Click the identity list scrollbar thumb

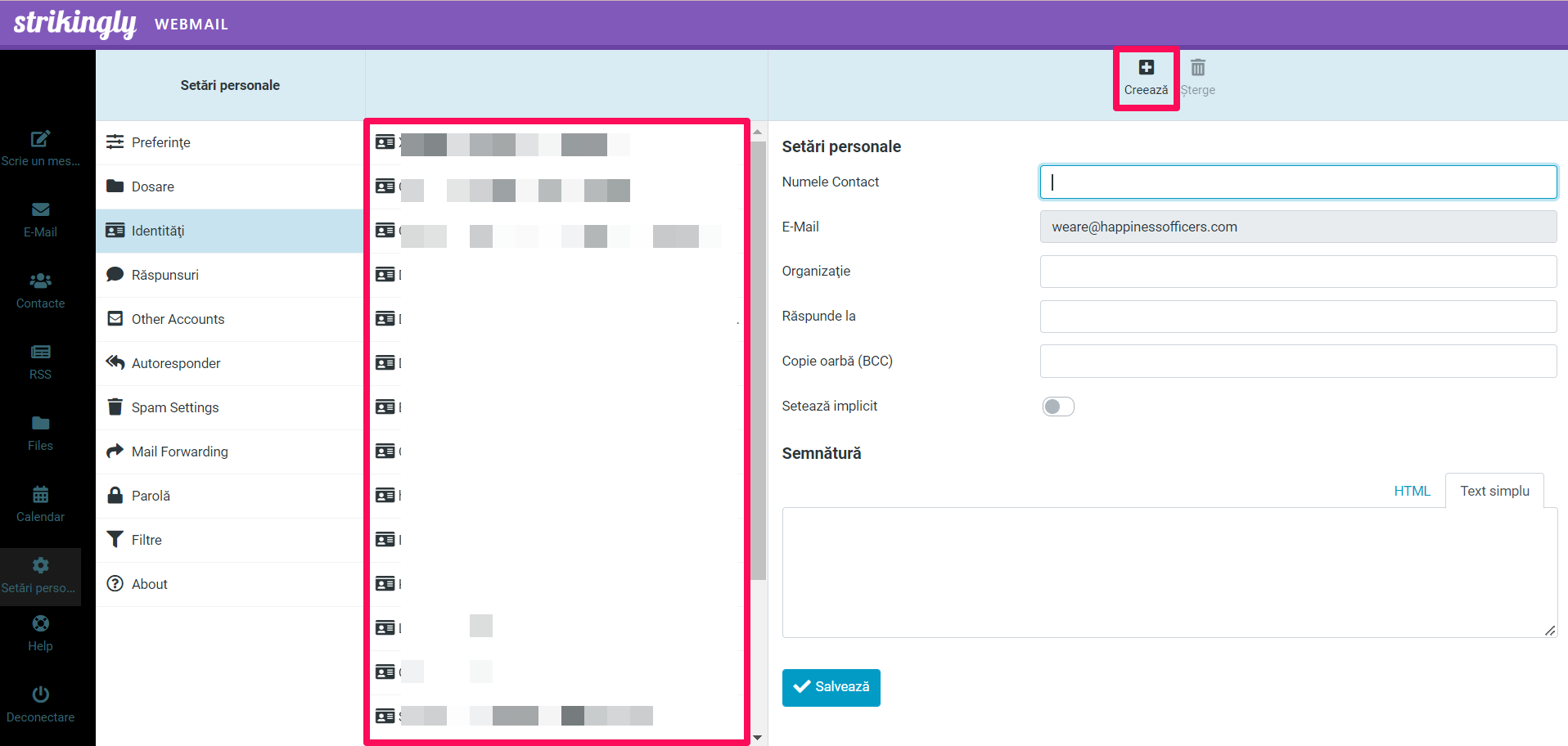(x=759, y=360)
